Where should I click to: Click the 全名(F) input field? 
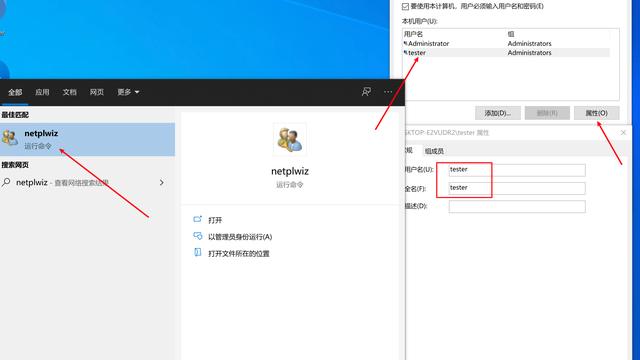[x=517, y=188]
